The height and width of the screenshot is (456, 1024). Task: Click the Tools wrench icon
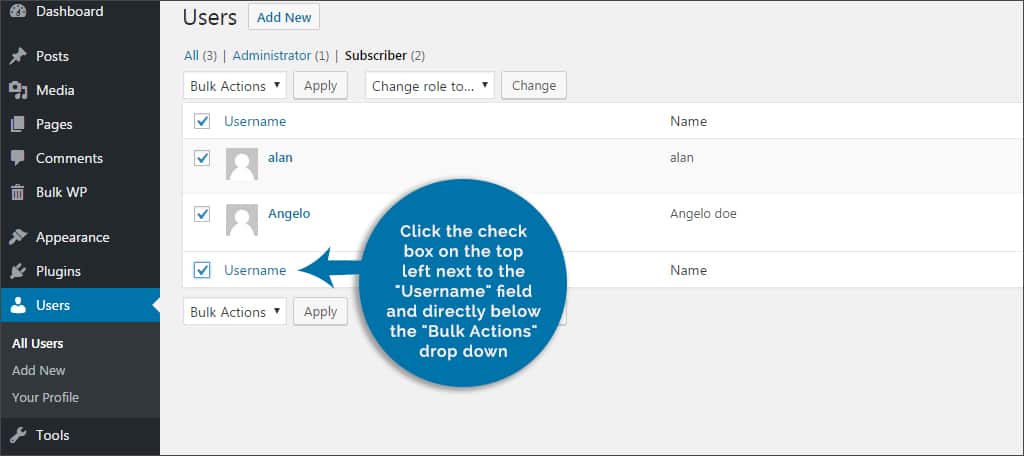coord(18,435)
